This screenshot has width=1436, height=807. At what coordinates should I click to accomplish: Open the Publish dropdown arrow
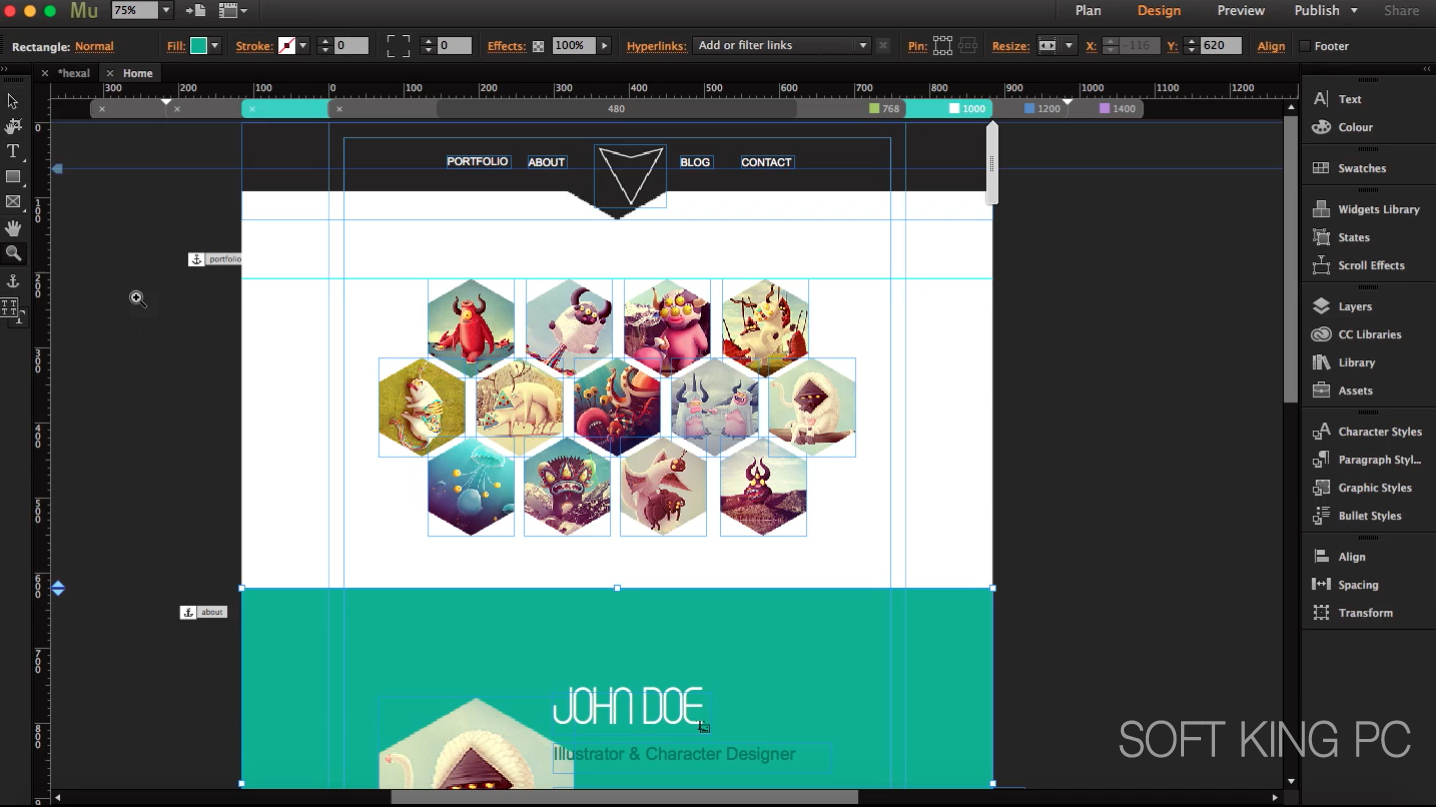click(x=1354, y=10)
